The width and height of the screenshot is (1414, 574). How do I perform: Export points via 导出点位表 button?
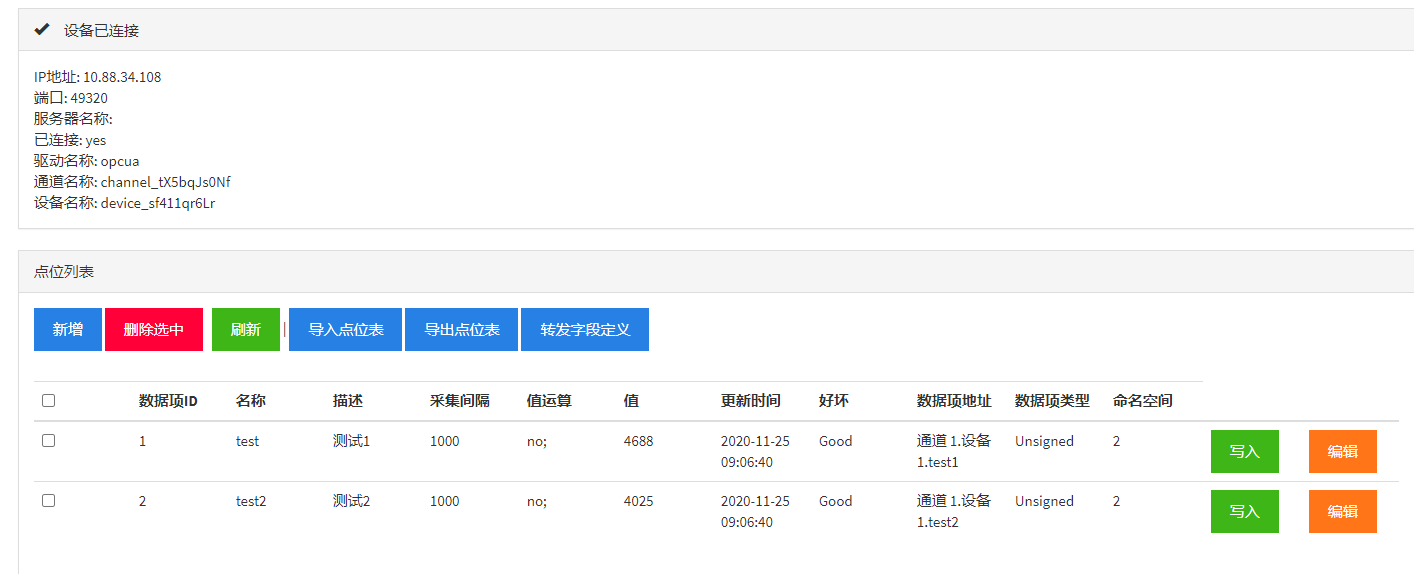click(x=462, y=329)
